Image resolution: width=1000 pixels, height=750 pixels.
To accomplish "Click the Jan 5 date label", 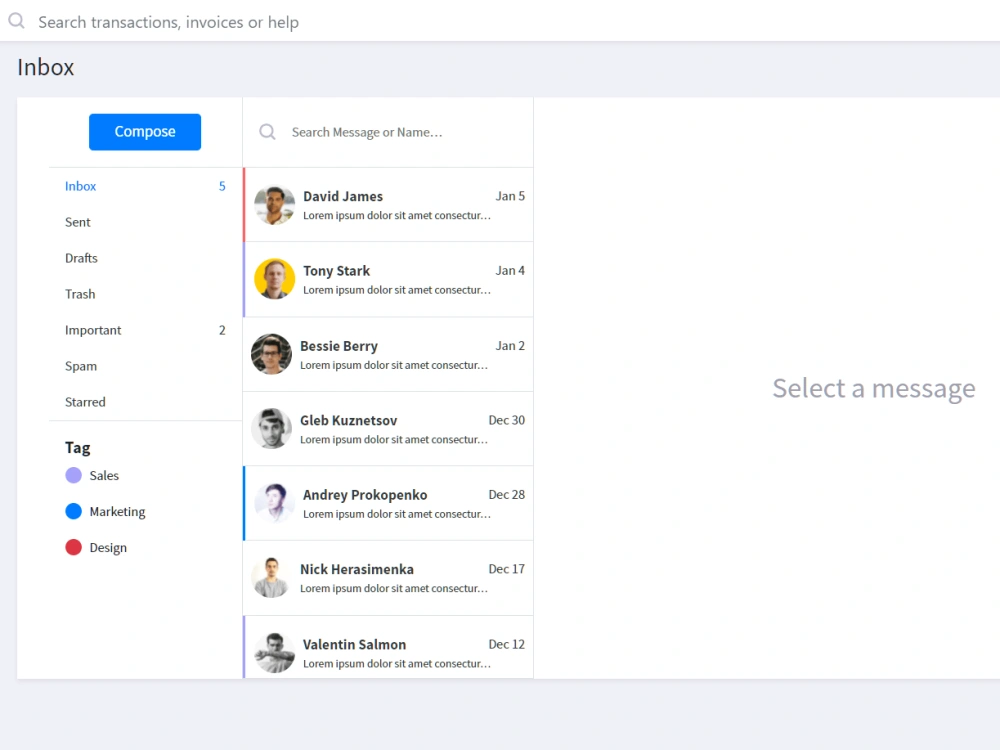I will (510, 196).
